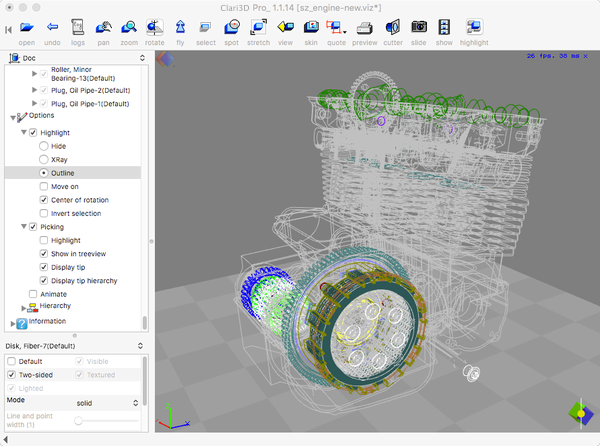
Task: Click the open file toolbar icon
Action: (26, 27)
